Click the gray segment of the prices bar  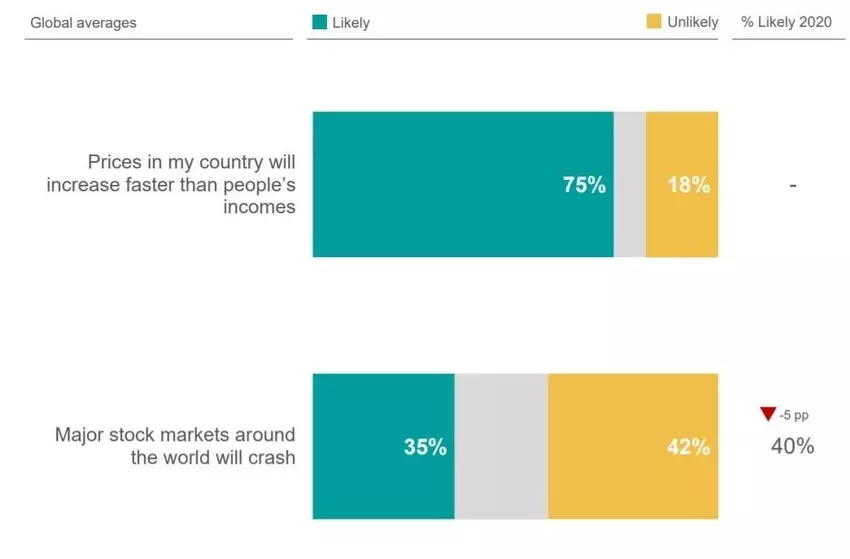(629, 184)
